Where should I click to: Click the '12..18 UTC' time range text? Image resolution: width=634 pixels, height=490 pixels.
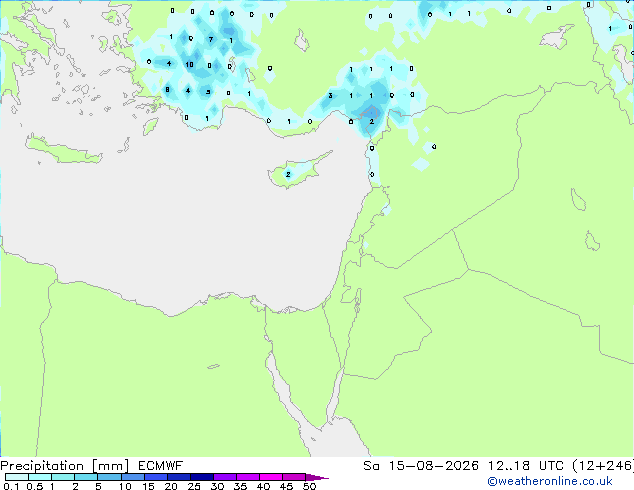click(525, 466)
